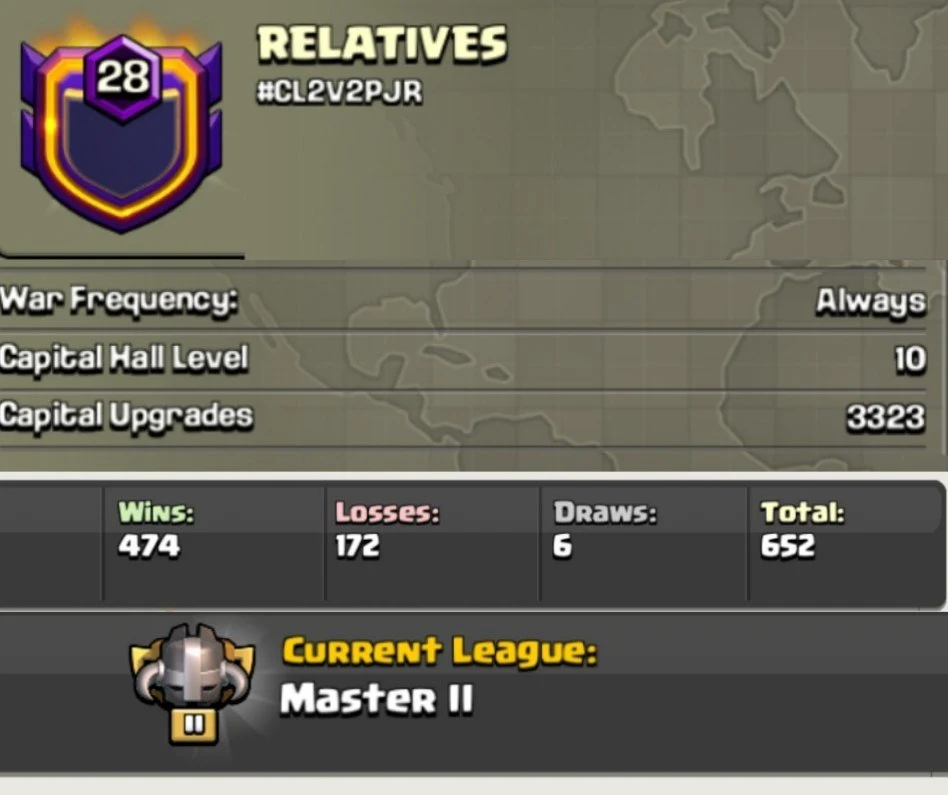The width and height of the screenshot is (948, 795).
Task: Tap the Capital Upgrades value 3323
Action: pos(886,417)
